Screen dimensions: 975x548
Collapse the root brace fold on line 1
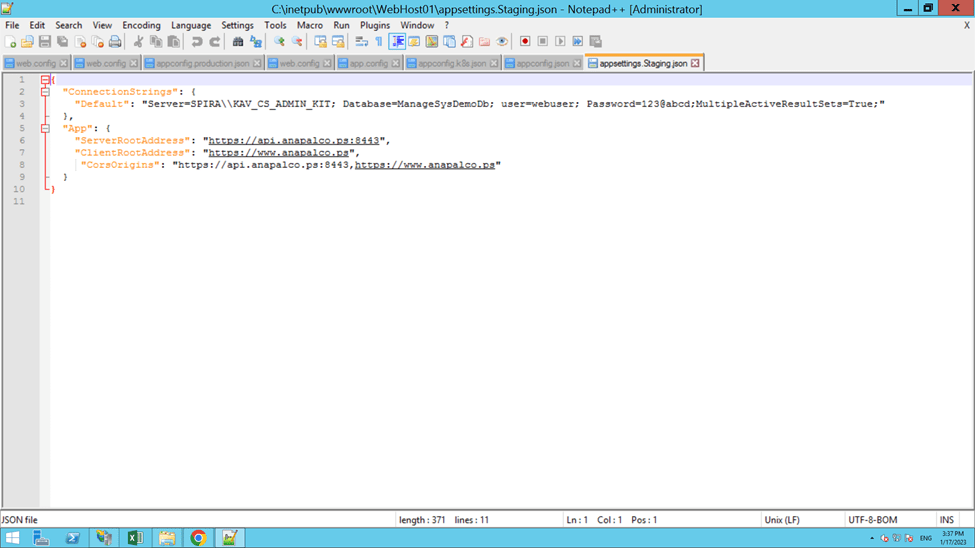coord(45,80)
